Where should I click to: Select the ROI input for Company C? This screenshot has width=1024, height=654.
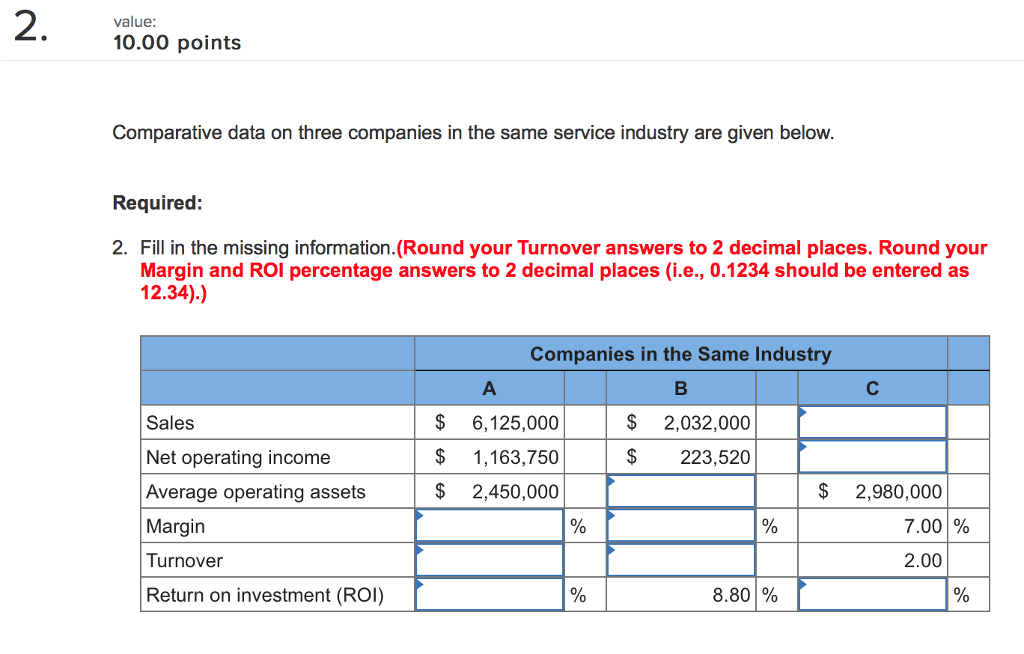coord(872,594)
